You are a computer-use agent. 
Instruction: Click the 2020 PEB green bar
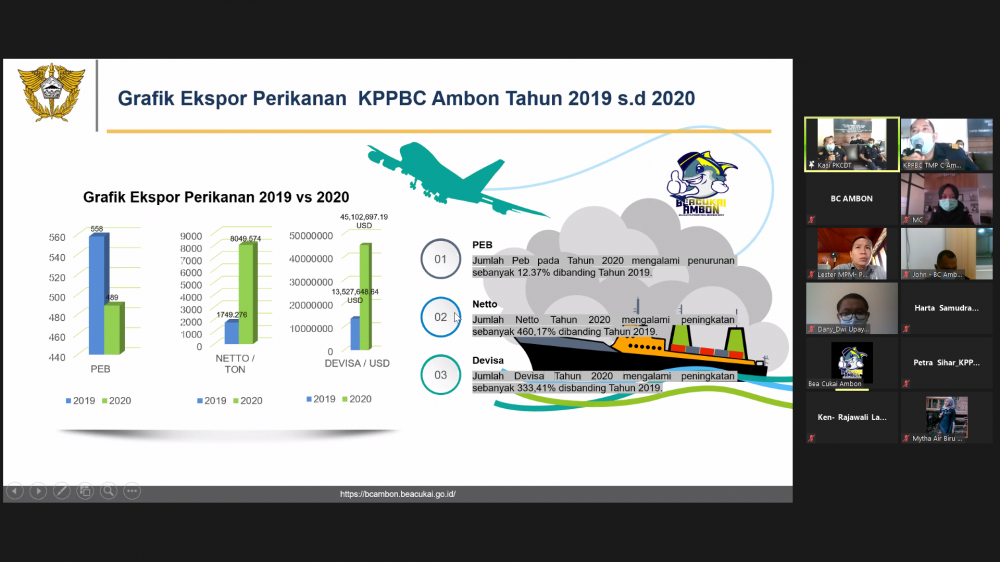pos(113,328)
